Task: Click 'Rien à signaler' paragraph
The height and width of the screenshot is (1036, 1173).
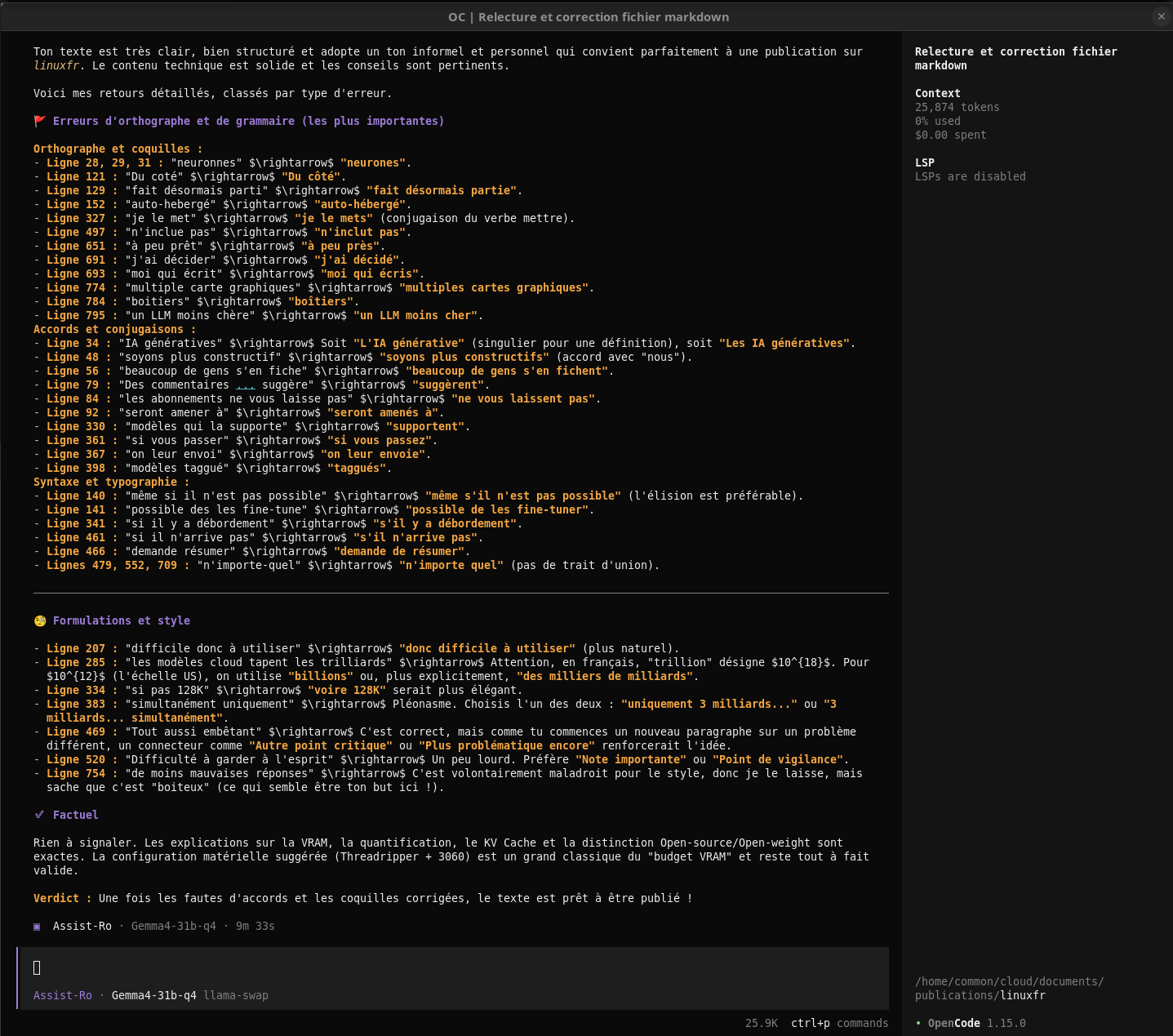Action: pyautogui.click(x=451, y=856)
